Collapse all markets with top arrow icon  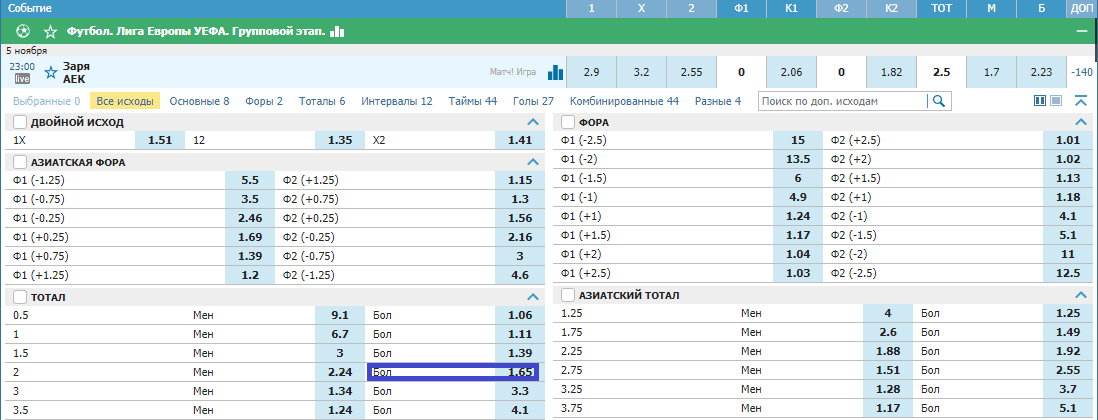(1080, 101)
